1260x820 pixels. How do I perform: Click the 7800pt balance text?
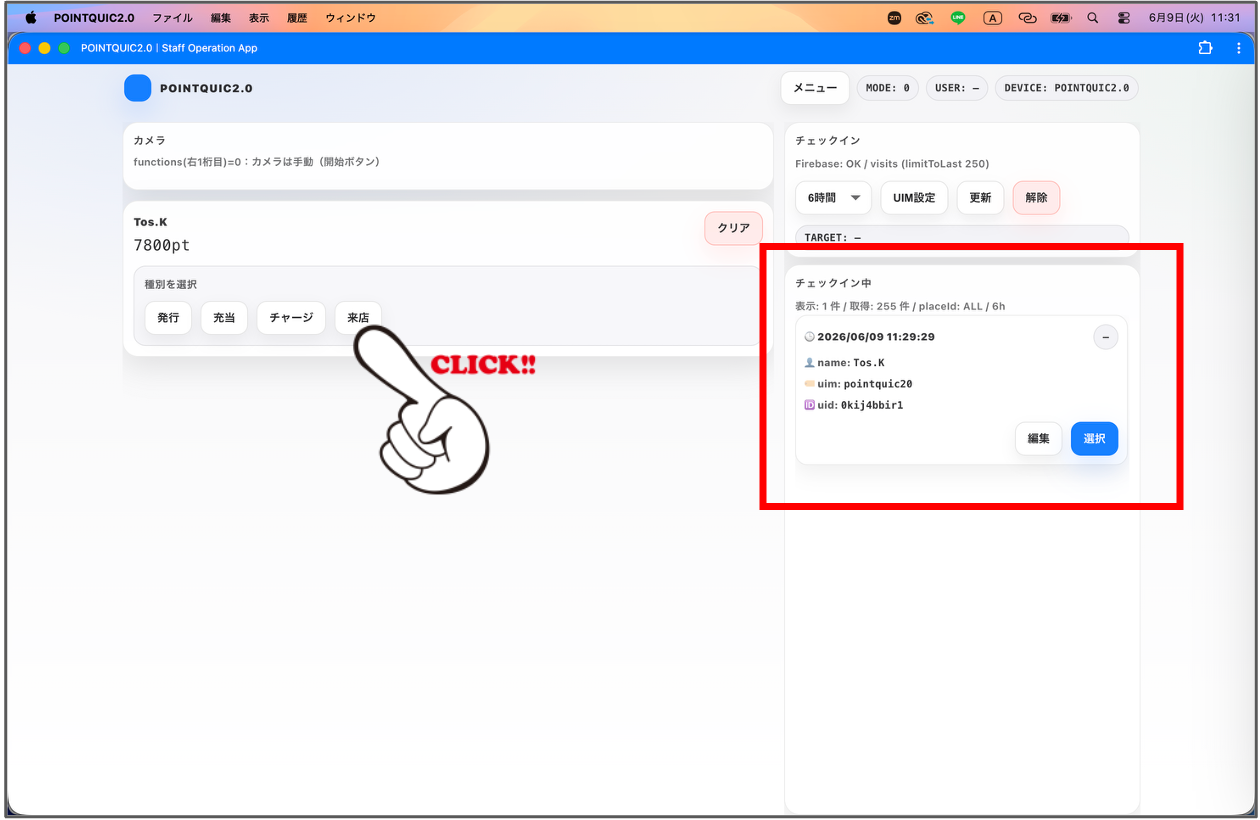(x=162, y=245)
